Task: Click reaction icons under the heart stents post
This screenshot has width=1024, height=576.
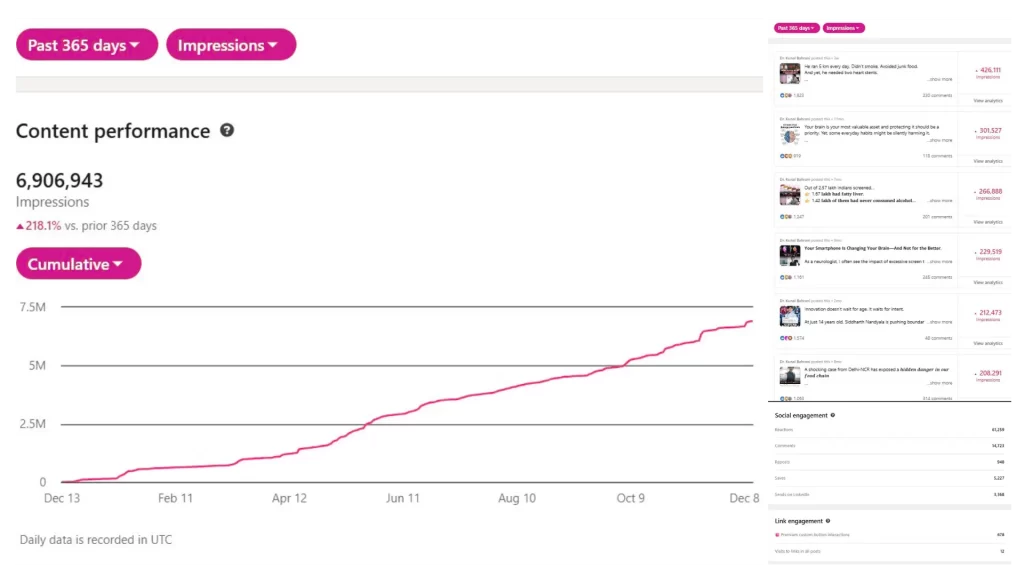Action: tap(786, 95)
